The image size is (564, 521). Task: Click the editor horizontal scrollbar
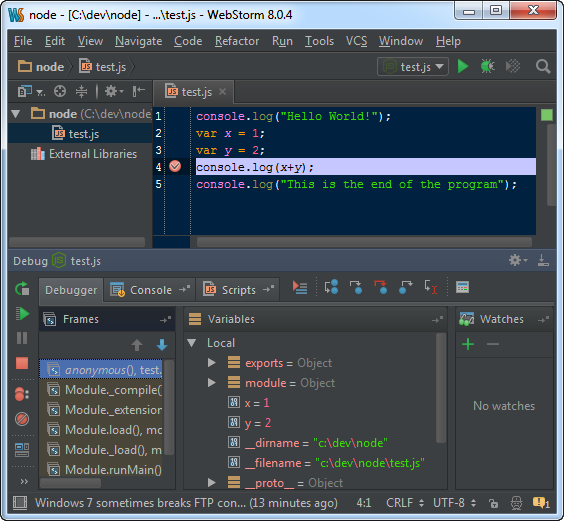[x=364, y=242]
